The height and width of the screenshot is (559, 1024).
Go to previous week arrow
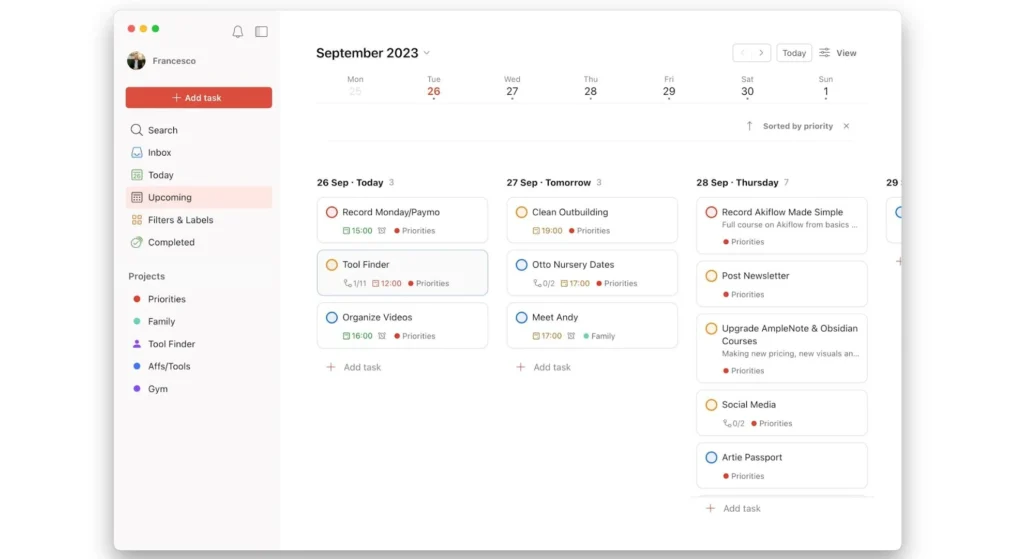[743, 53]
